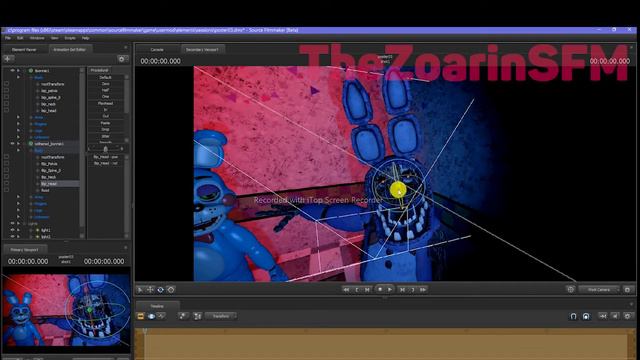Viewport: 640px width, 360px height.
Task: Toggle timeline snapping magnet icon
Action: coord(573,316)
